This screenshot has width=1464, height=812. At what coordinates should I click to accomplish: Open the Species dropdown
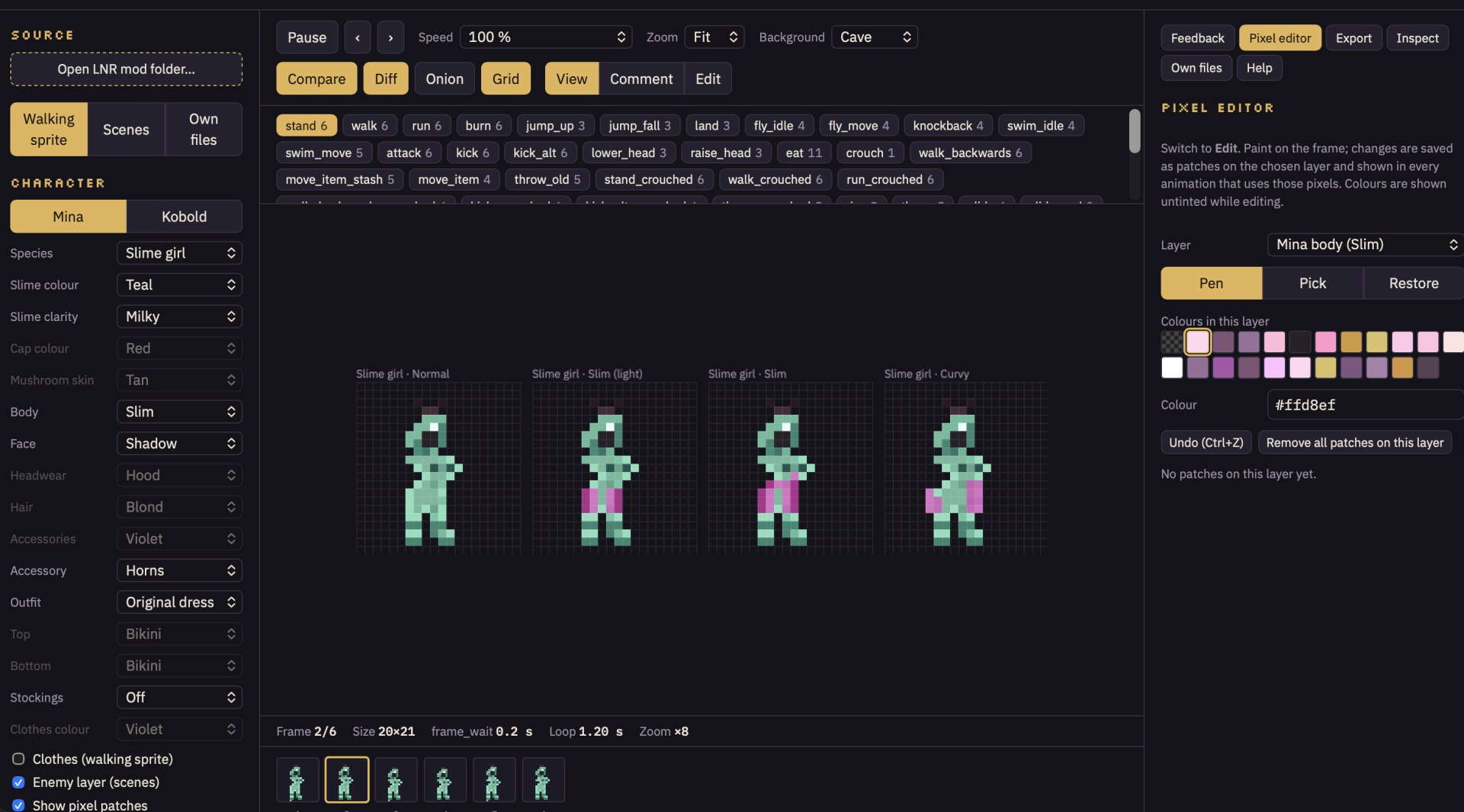(179, 253)
